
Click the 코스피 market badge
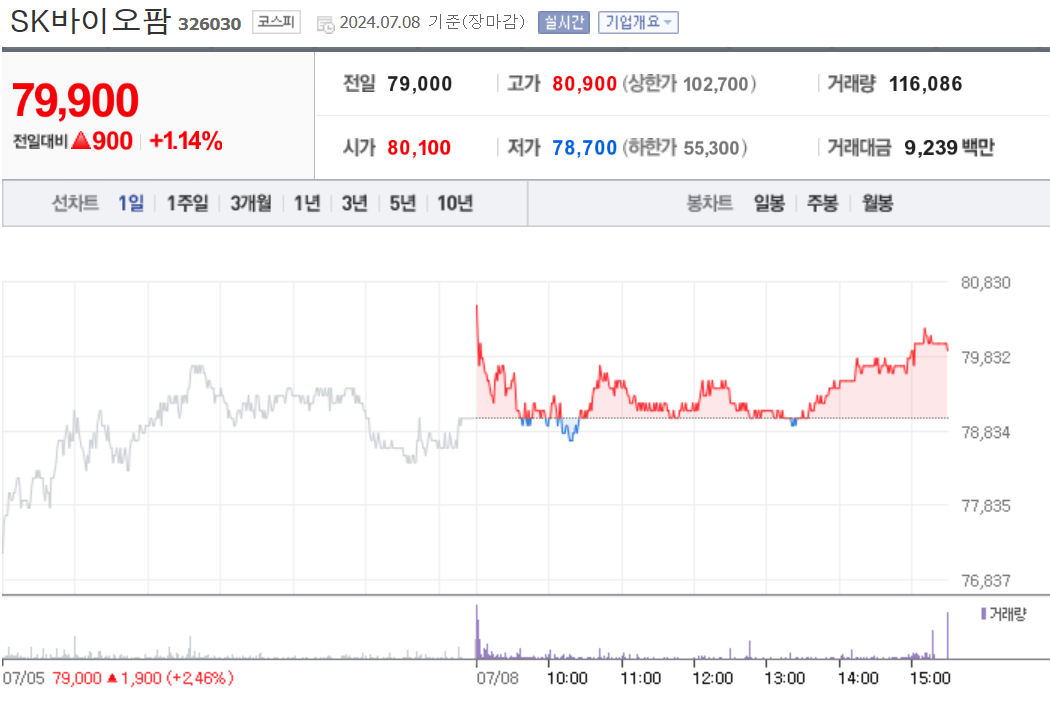pos(276,22)
